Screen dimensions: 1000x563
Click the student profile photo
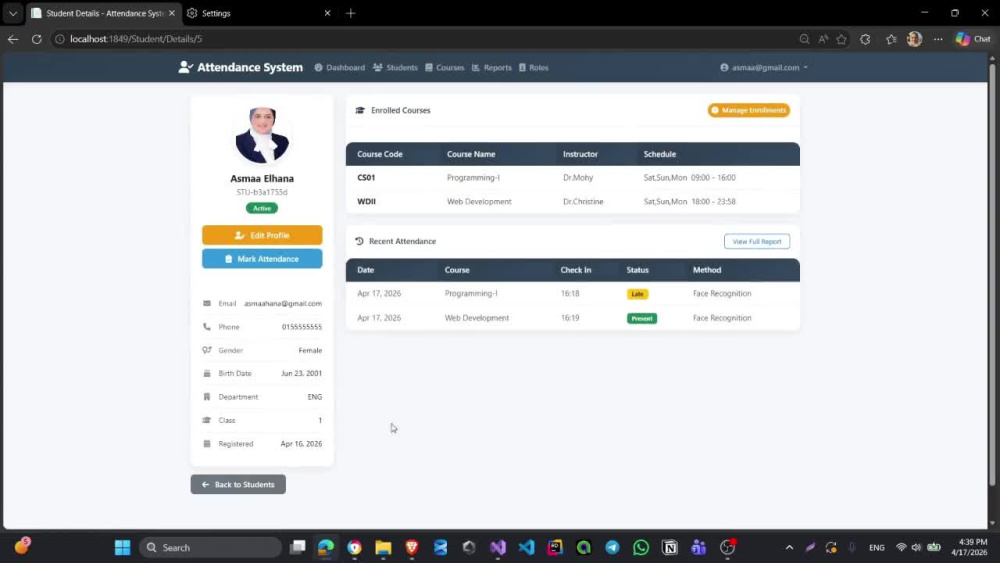point(262,135)
